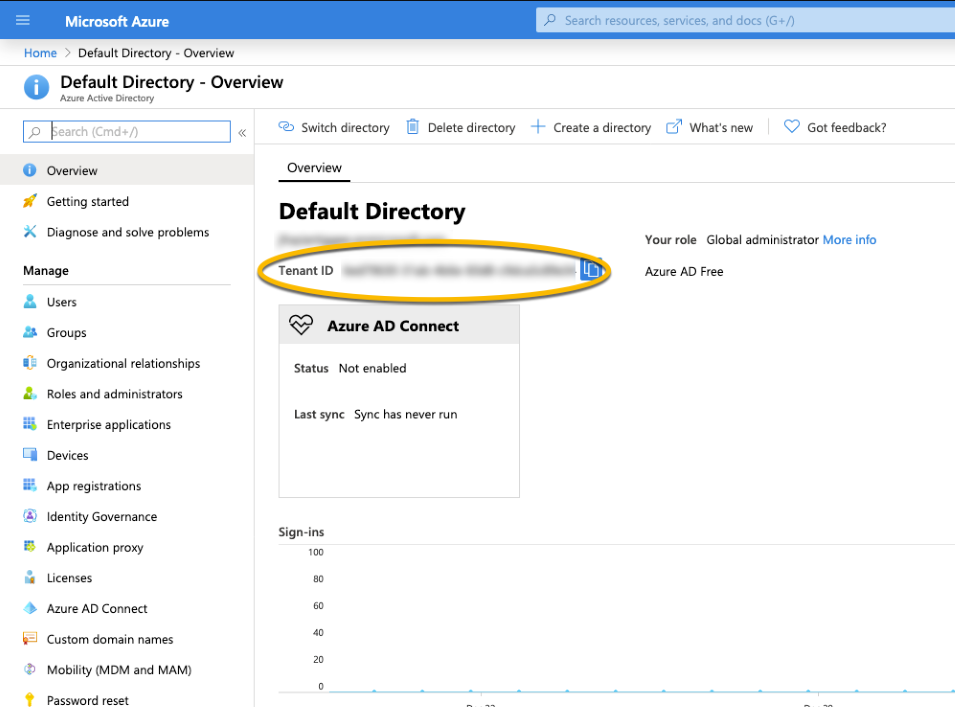Click the search magnifier icon in top bar
Screen dimensions: 955x707
550,21
